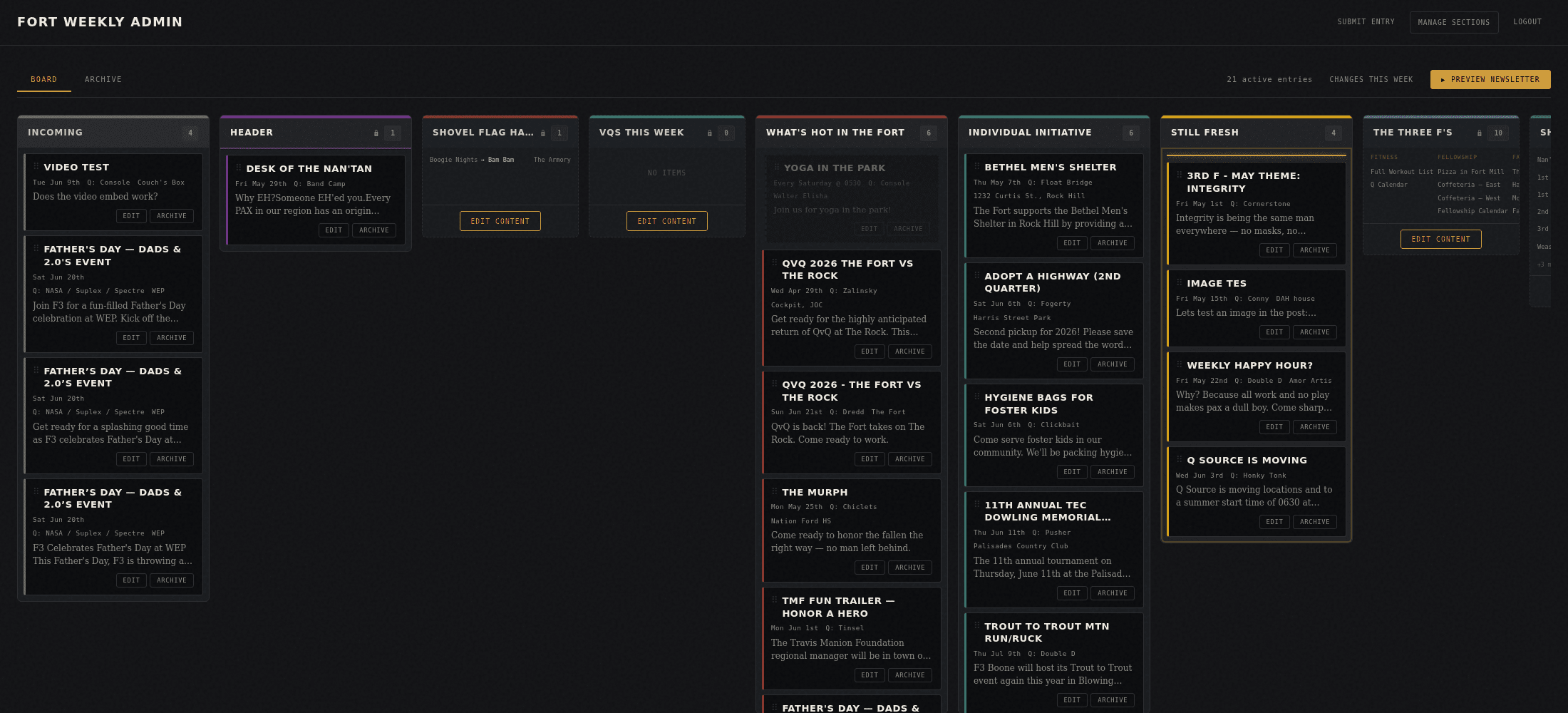Click Edit Content in Shovel Flag column
The image size is (1568, 713).
click(500, 221)
